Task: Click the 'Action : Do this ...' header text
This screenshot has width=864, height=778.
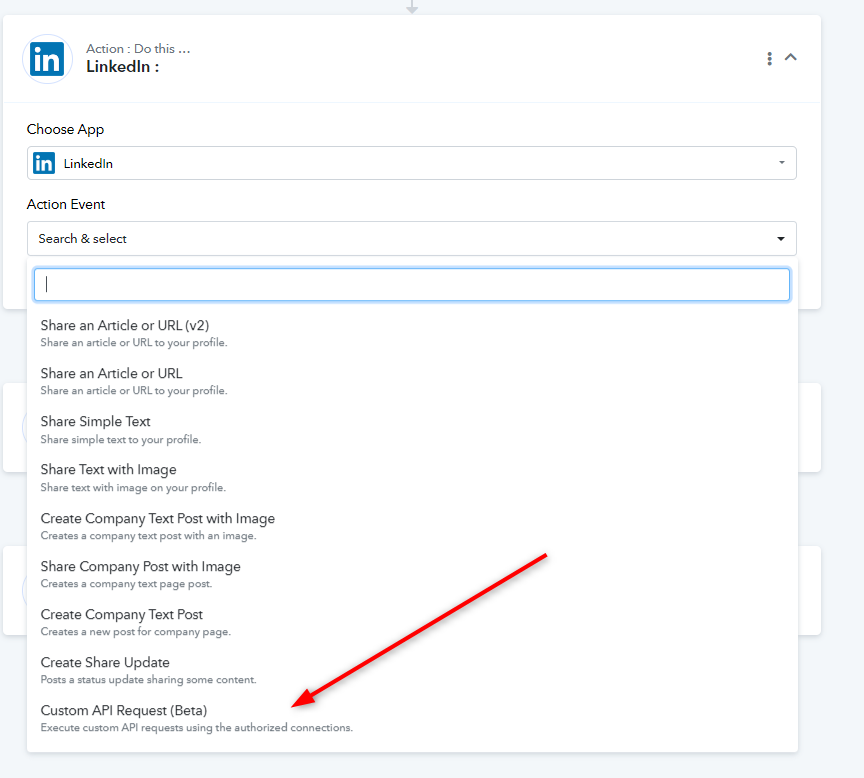Action: coord(138,48)
